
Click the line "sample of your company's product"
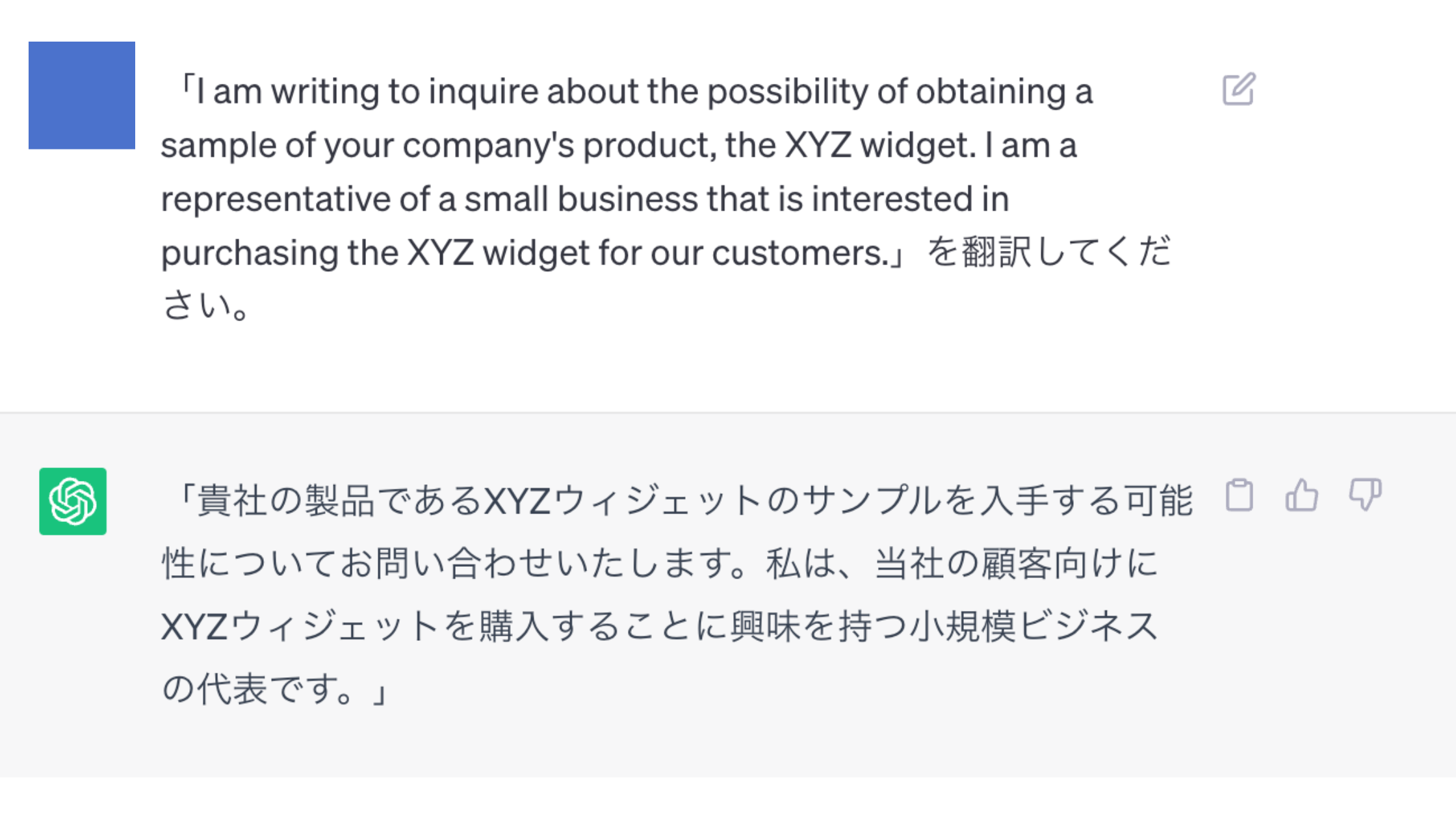[x=619, y=145]
